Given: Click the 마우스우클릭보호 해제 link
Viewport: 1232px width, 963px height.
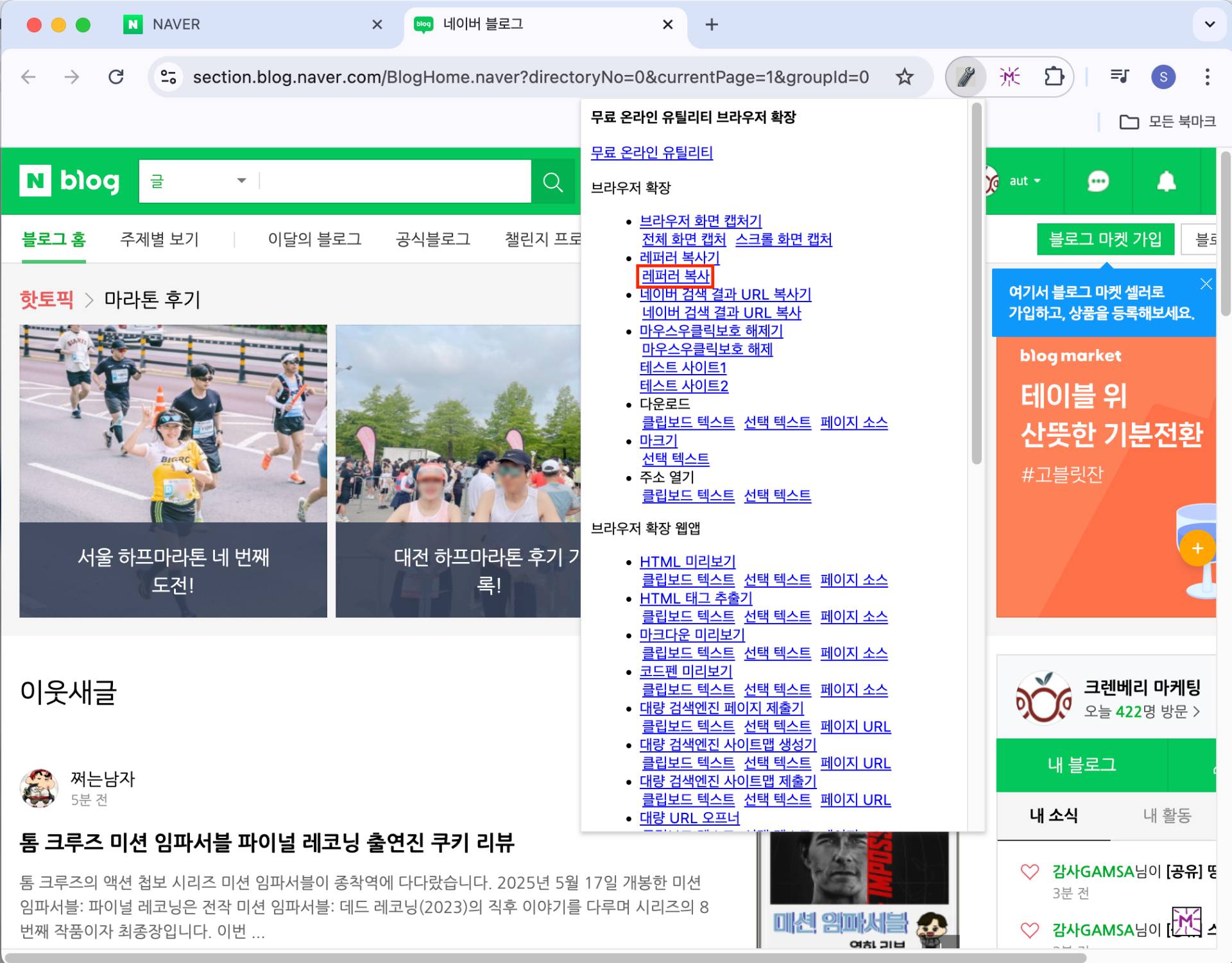Looking at the screenshot, I should 707,349.
